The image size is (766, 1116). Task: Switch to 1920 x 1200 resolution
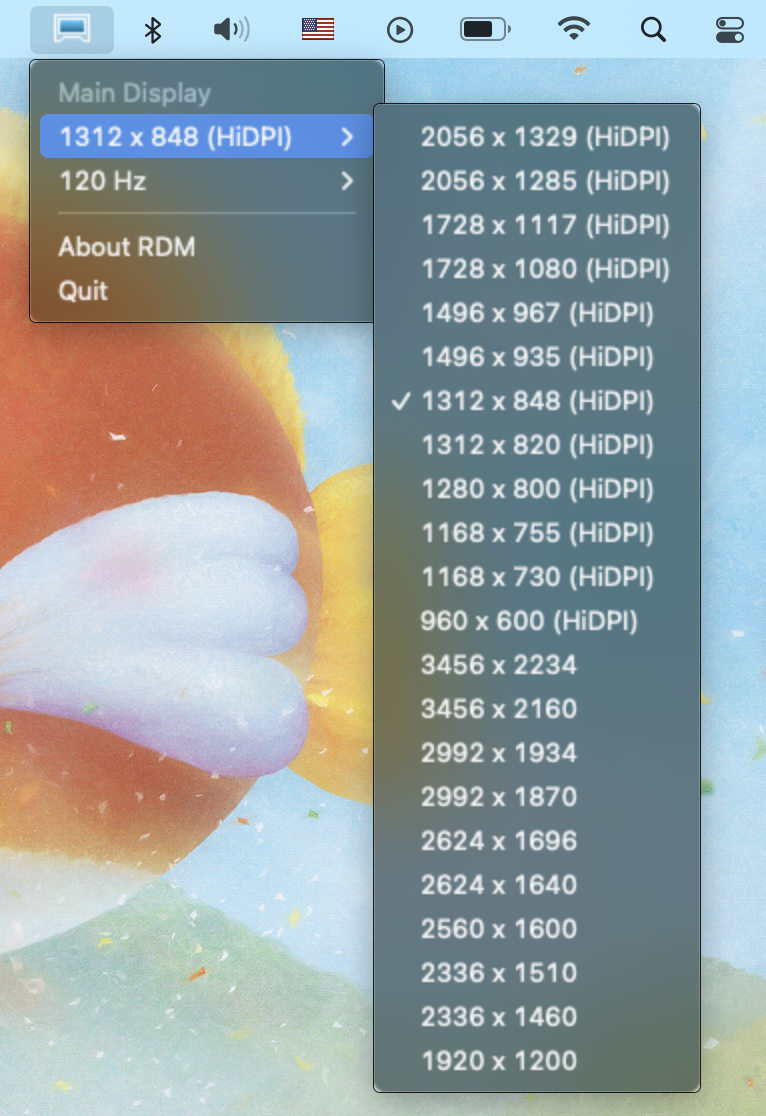(537, 1061)
